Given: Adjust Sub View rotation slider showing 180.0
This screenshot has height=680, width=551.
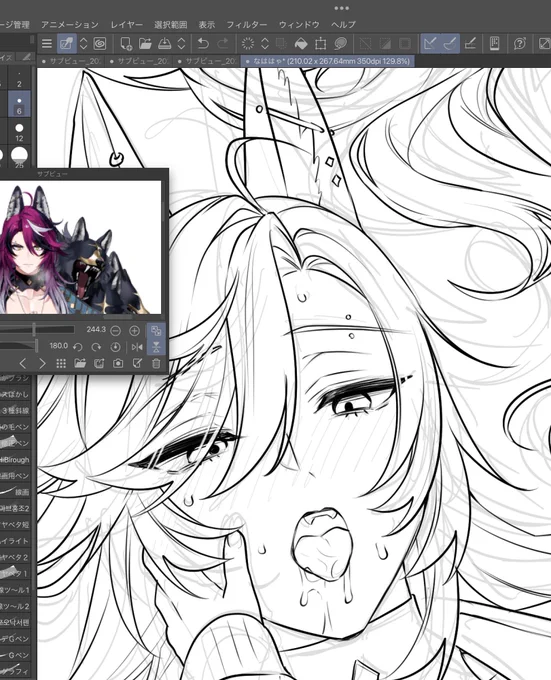Looking at the screenshot, I should 19,346.
